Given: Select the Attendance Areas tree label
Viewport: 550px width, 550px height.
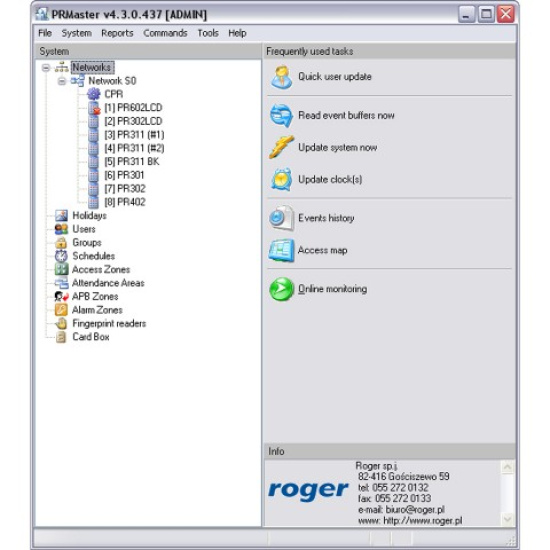Looking at the screenshot, I should 108,283.
